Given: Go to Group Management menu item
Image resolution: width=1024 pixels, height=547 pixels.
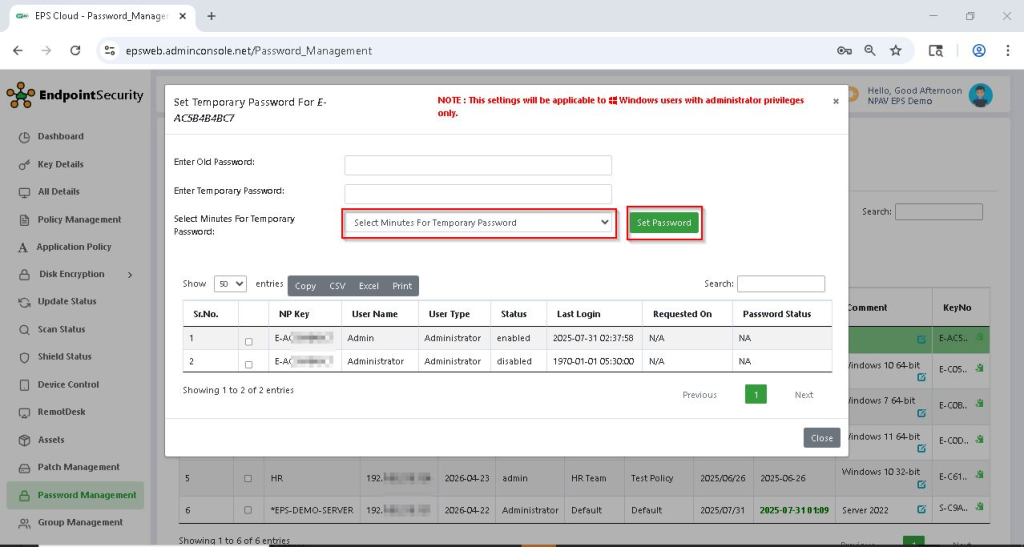Looking at the screenshot, I should [x=80, y=522].
